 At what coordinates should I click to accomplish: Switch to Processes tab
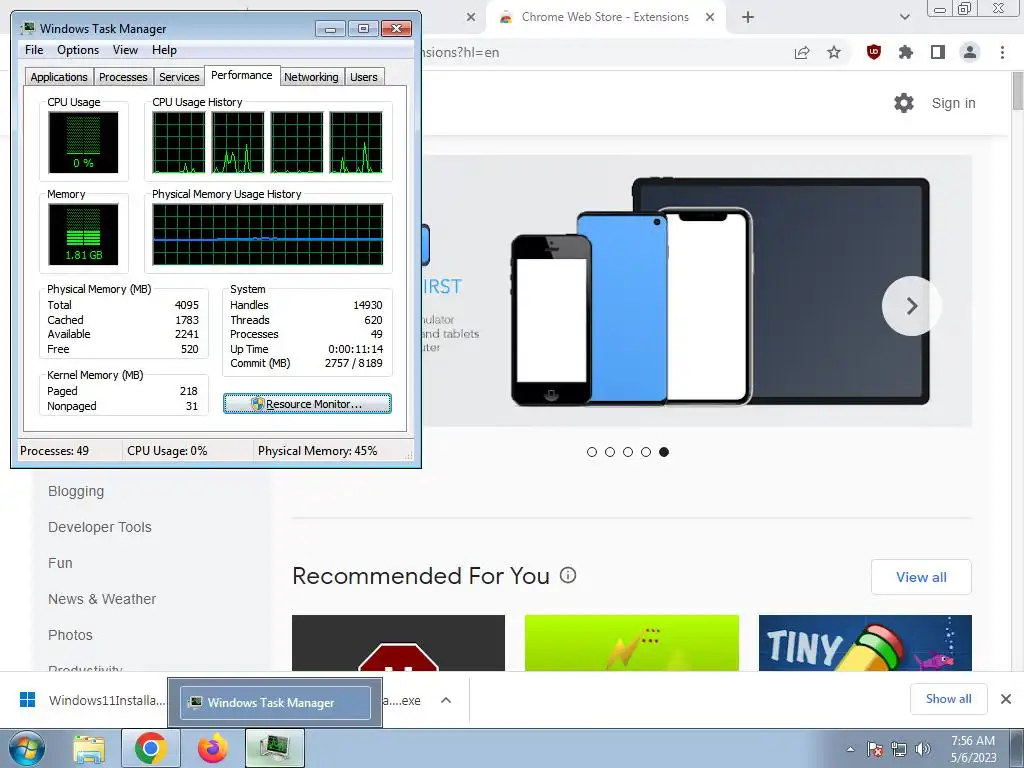(x=123, y=77)
